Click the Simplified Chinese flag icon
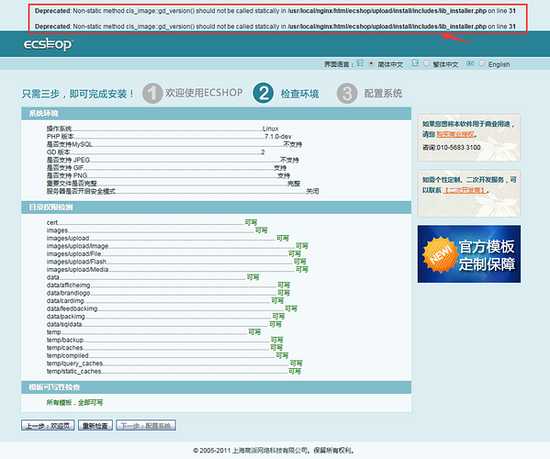Viewport: 550px width, 459px height. [x=360, y=63]
